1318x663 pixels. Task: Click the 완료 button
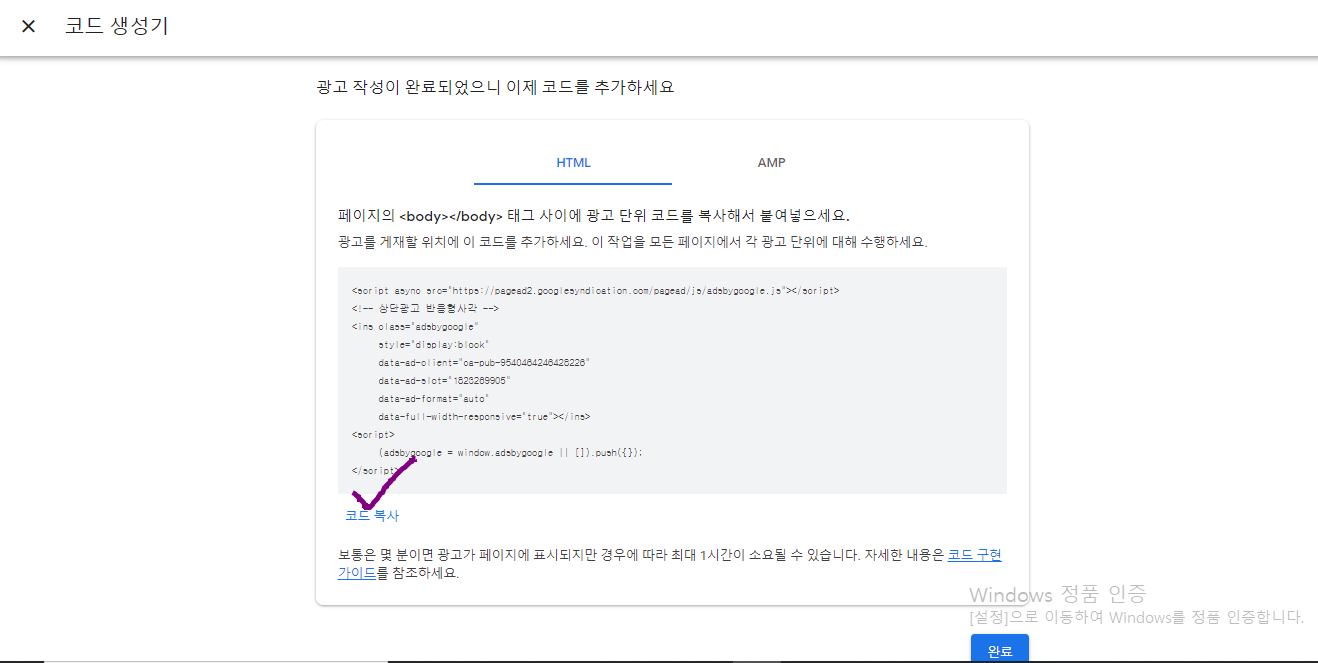coord(999,650)
